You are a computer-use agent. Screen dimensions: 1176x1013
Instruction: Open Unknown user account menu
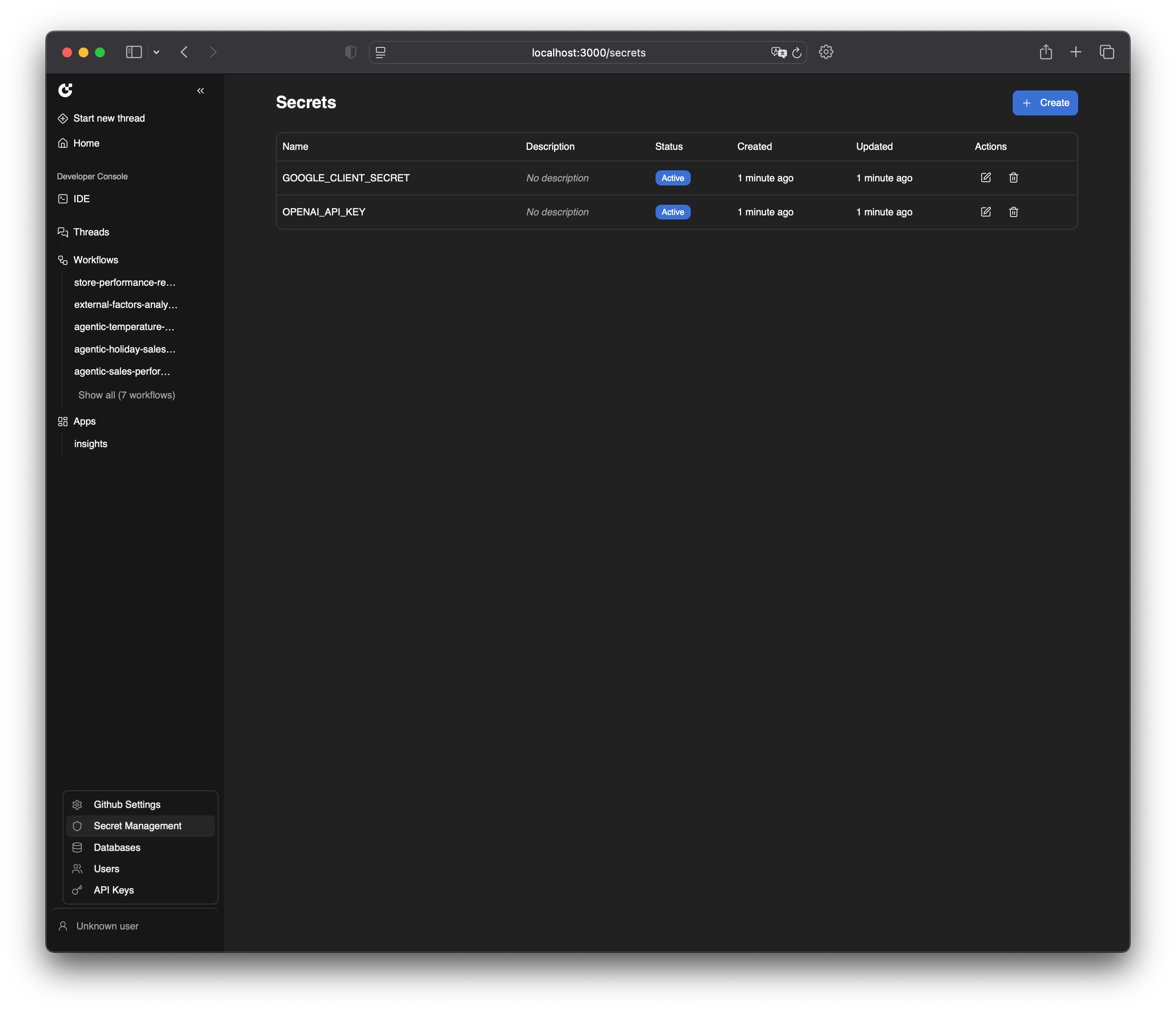point(107,926)
